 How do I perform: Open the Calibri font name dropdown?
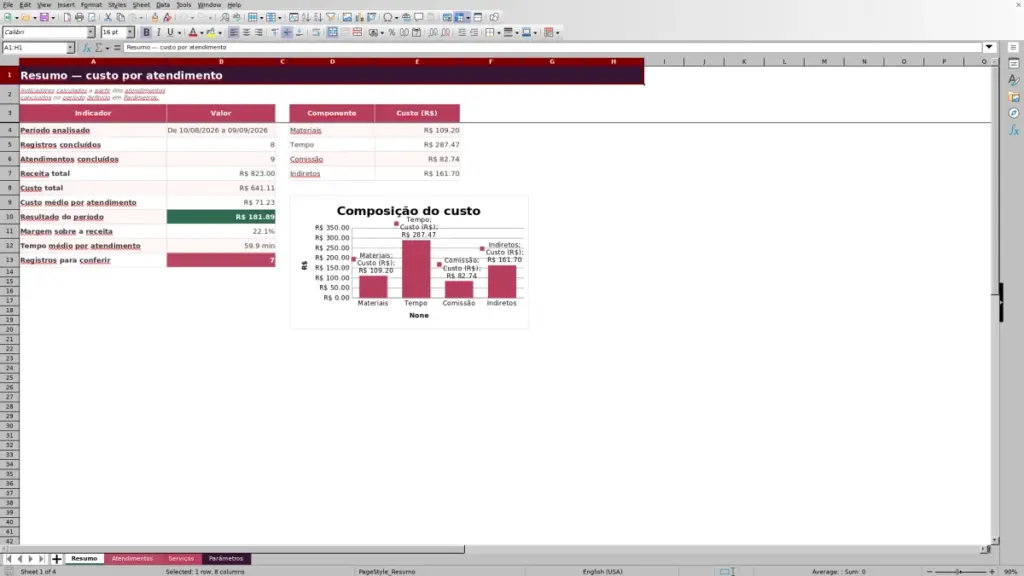[91, 32]
